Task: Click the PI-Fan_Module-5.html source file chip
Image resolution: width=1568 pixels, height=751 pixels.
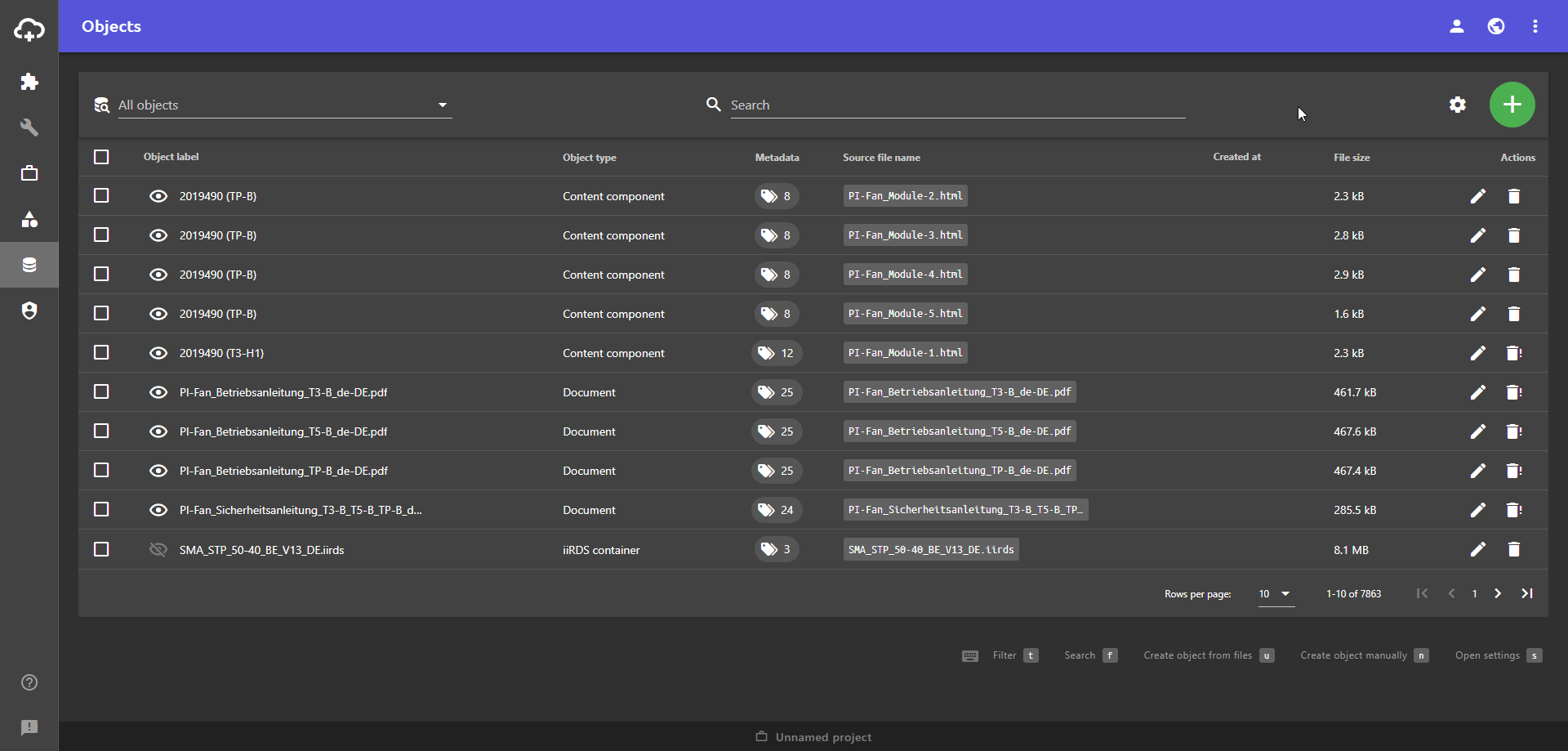Action: point(906,314)
